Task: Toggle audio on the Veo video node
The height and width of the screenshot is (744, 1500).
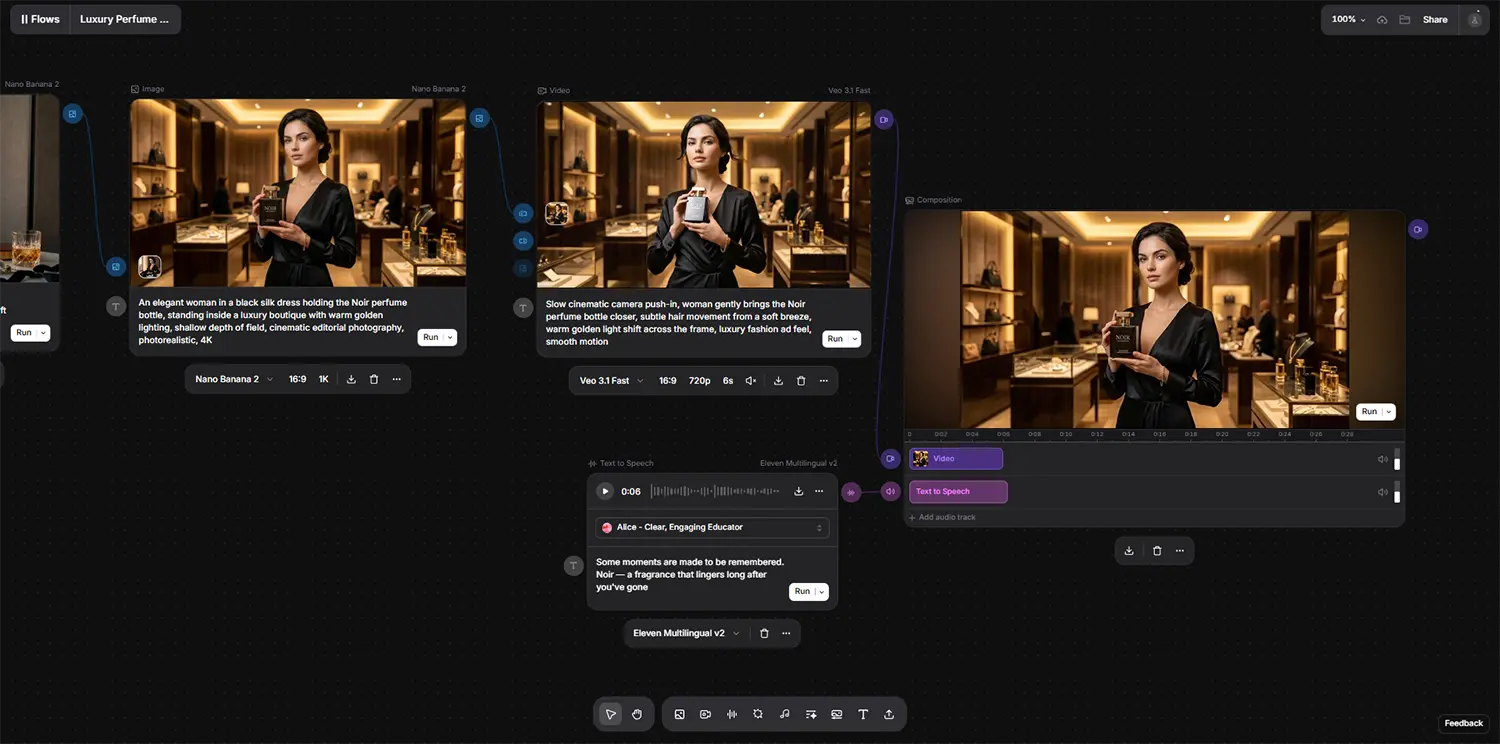Action: tap(751, 381)
